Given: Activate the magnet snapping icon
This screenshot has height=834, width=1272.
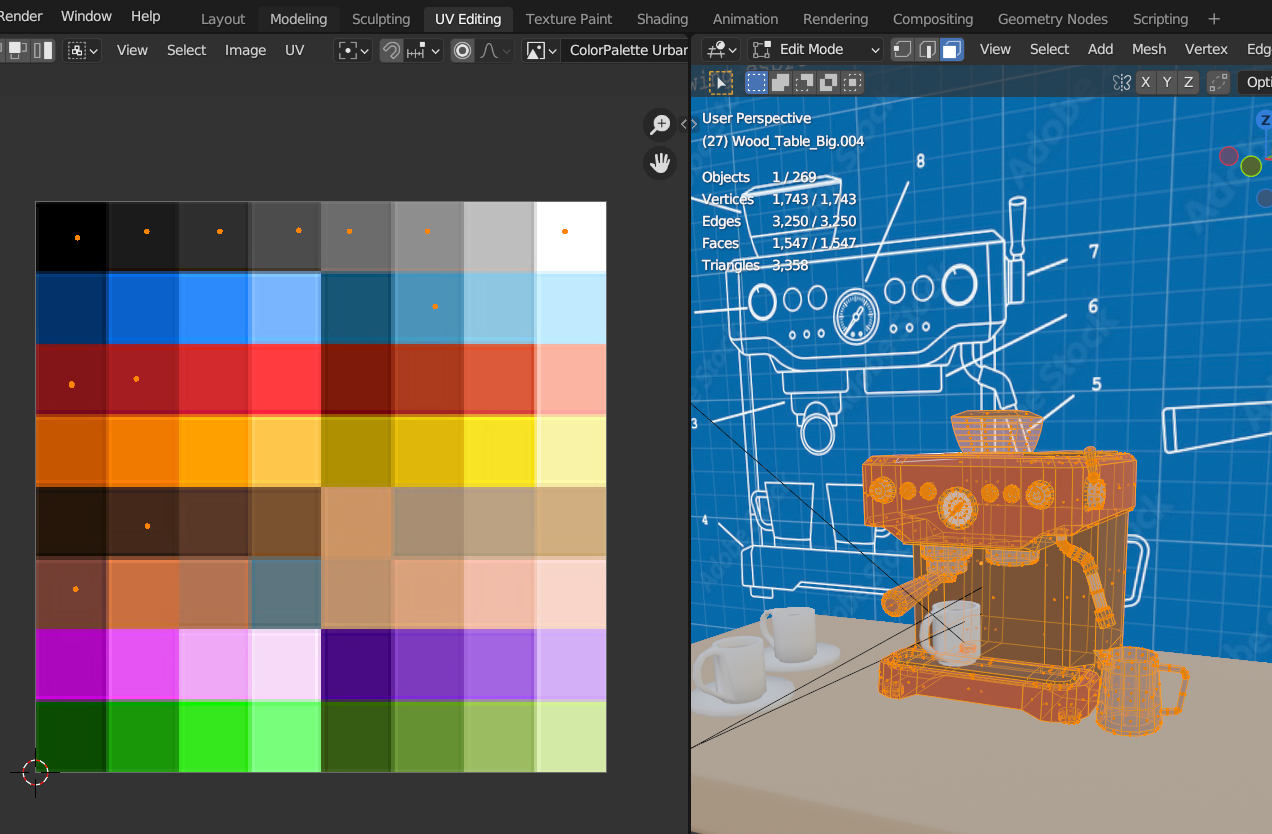Looking at the screenshot, I should [391, 49].
